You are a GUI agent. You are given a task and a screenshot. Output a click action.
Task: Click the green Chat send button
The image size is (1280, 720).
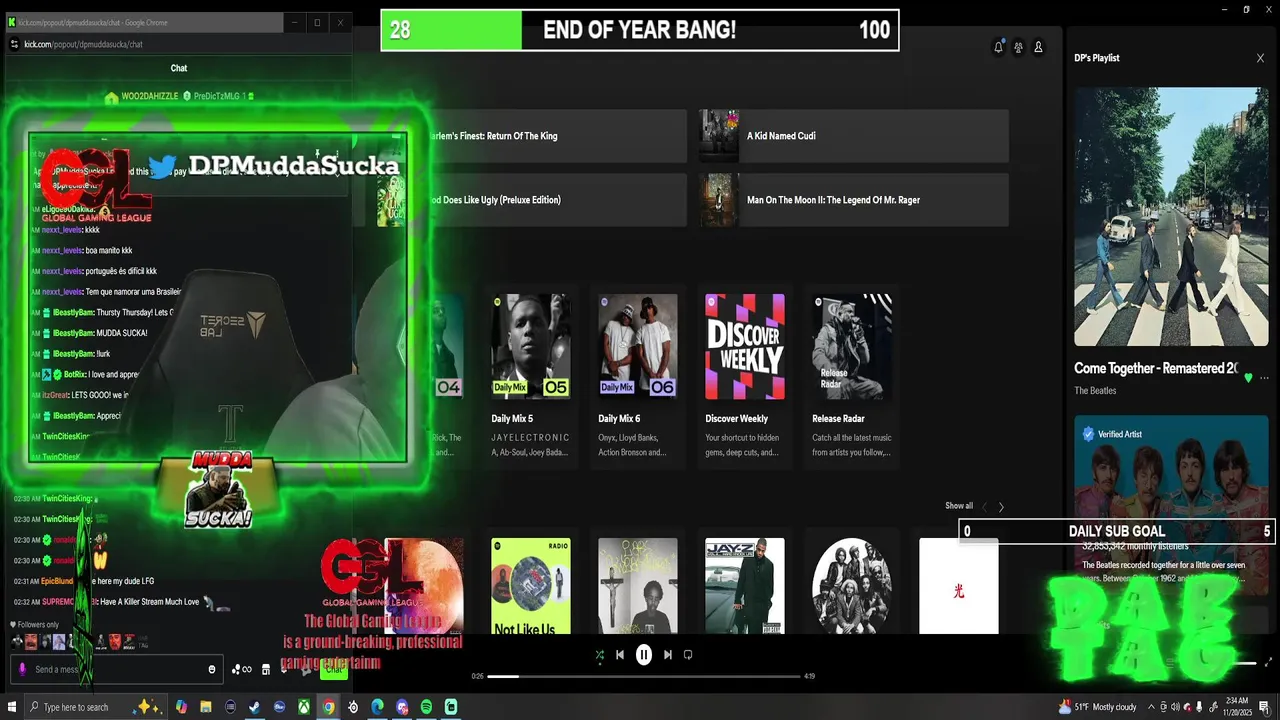[334, 669]
